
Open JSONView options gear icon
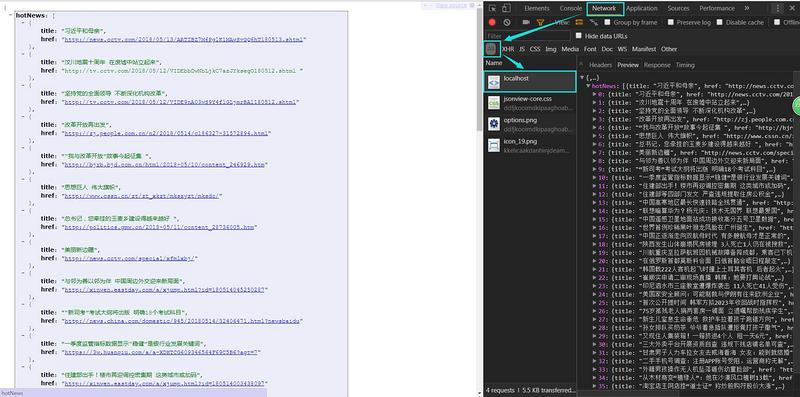[x=472, y=5]
